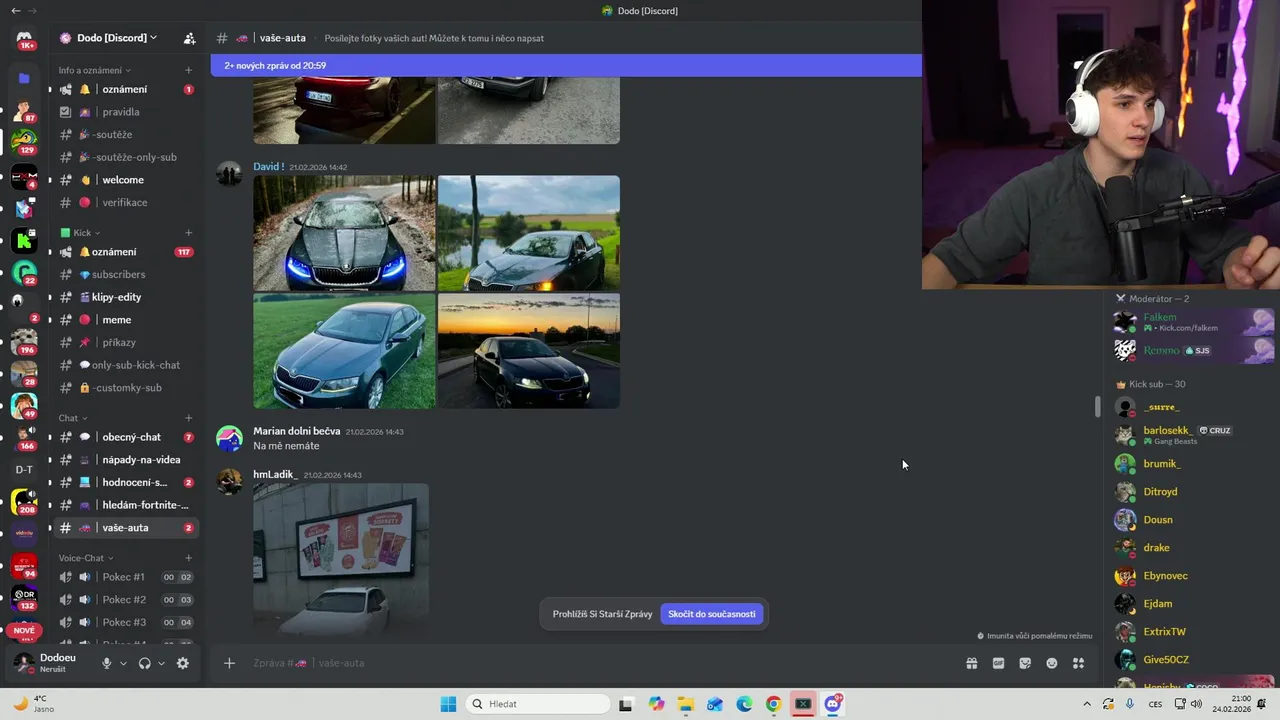Open the klipy-edity channel
This screenshot has height=720, width=1280.
pyautogui.click(x=126, y=297)
